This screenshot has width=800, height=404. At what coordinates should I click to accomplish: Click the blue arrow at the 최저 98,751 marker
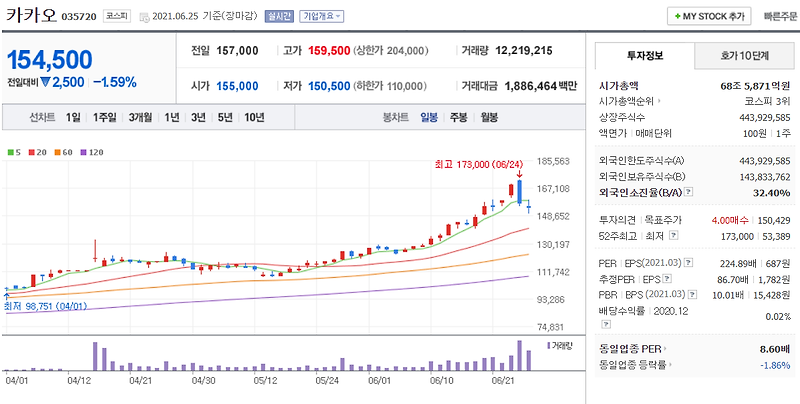tap(7, 295)
